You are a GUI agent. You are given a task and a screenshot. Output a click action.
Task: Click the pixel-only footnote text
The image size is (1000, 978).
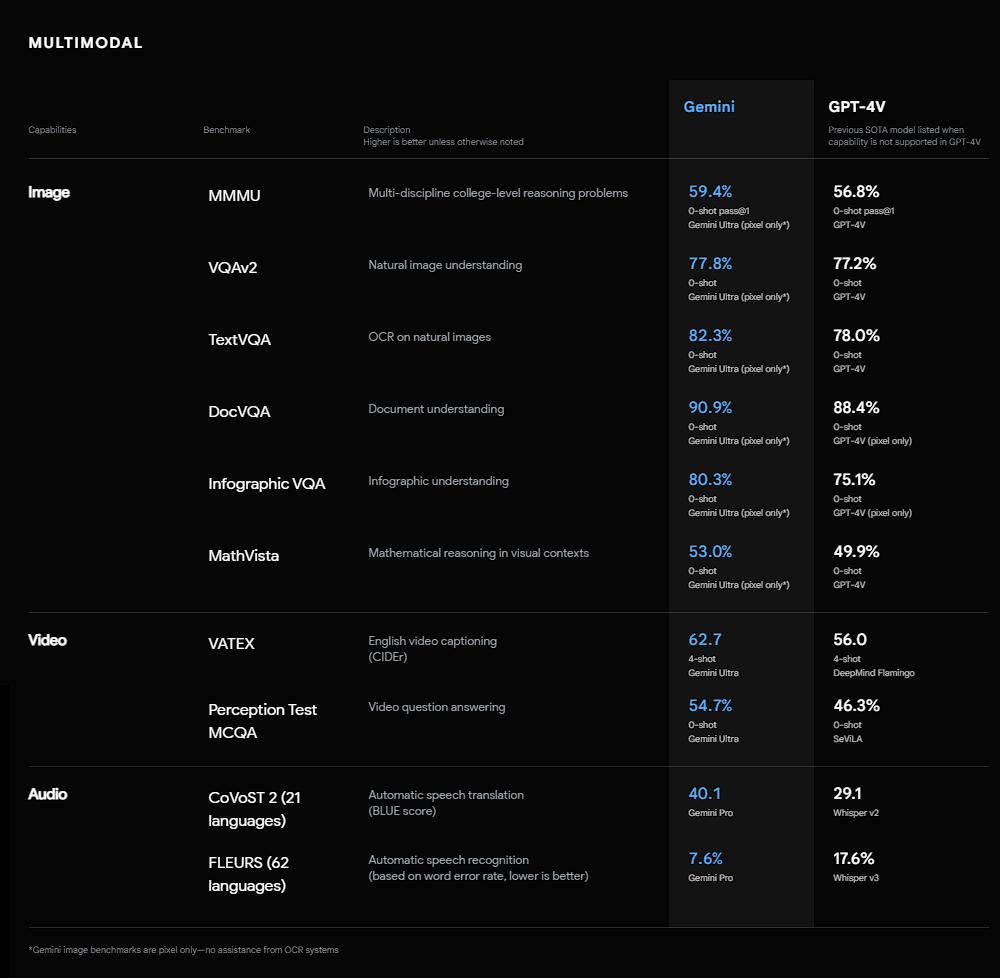183,949
